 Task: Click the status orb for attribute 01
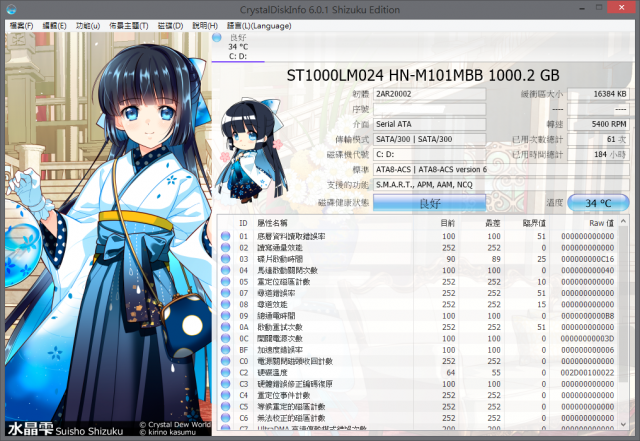(x=225, y=236)
